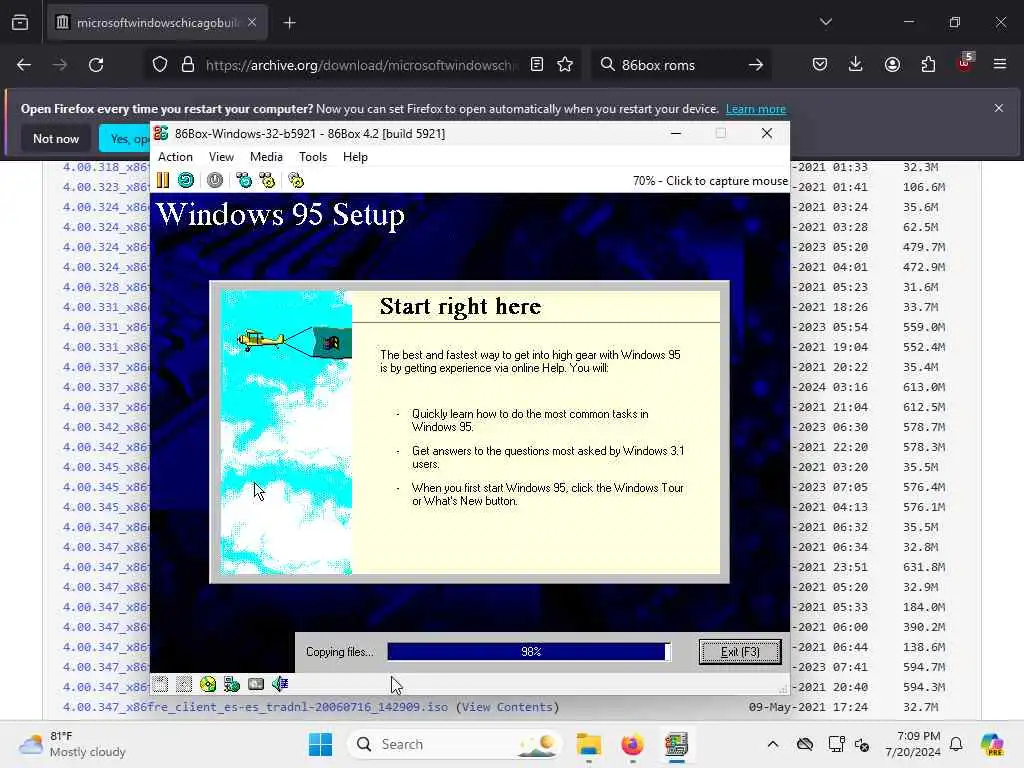Image resolution: width=1024 pixels, height=768 pixels.
Task: Pause the 86Box emulation
Action: tap(163, 180)
